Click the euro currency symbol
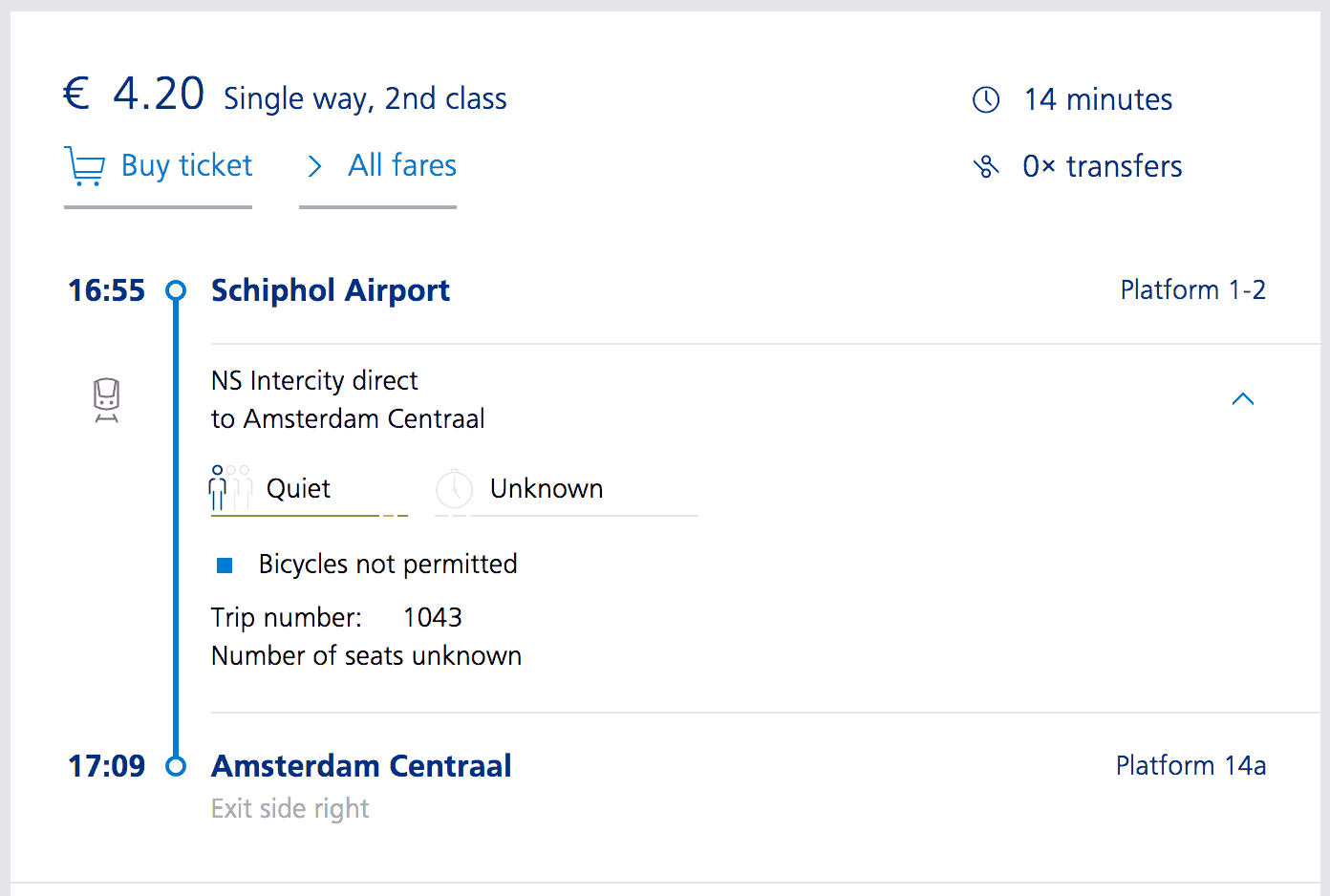1330x896 pixels. (x=76, y=95)
